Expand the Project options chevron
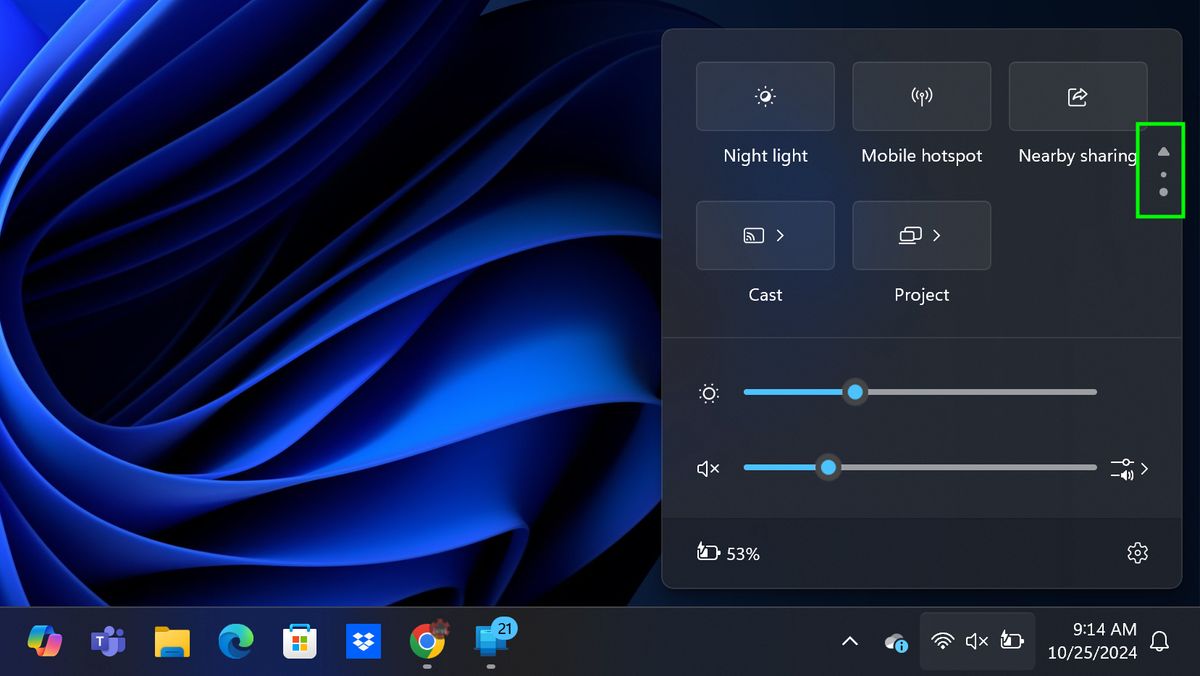 click(x=937, y=235)
